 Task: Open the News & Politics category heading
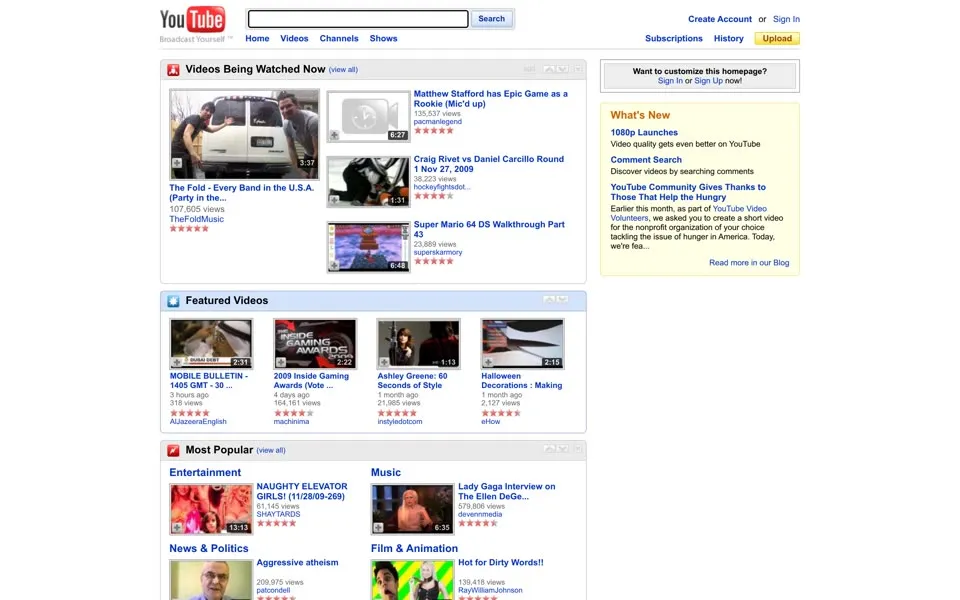[x=209, y=549]
